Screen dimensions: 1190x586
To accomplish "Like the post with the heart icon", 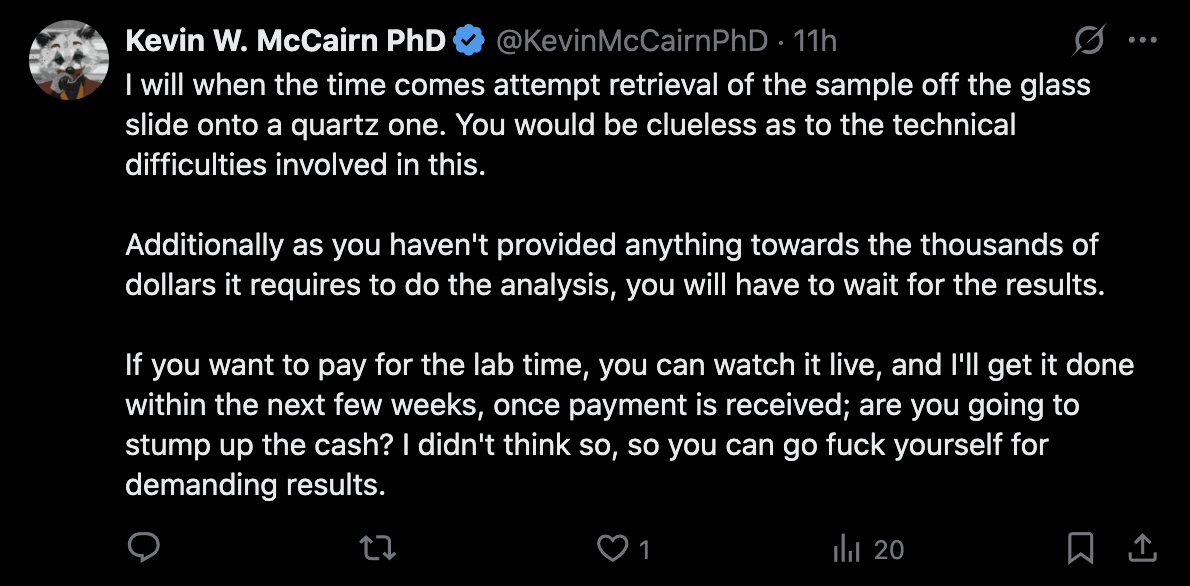I will [x=611, y=547].
